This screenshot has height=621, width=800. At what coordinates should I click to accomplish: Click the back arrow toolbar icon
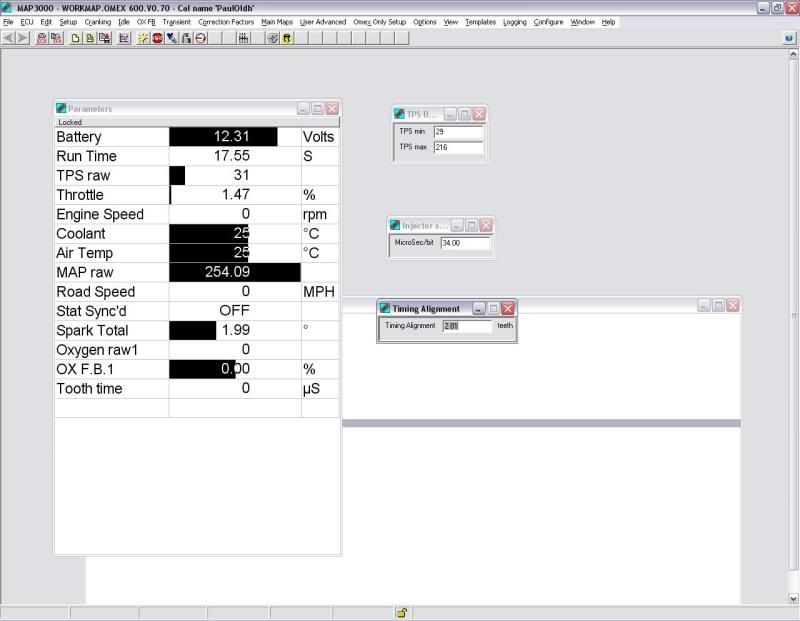[9, 38]
